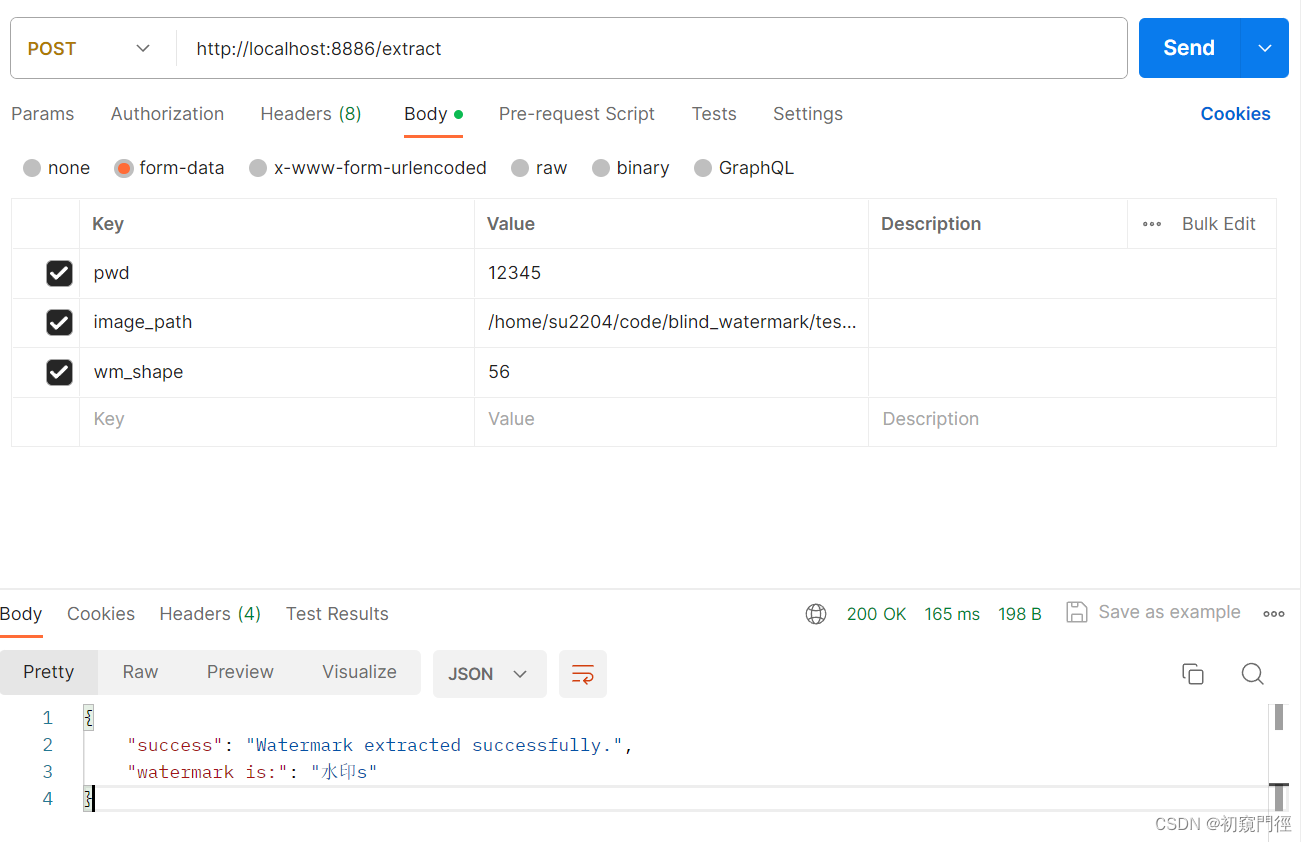1307x842 pixels.
Task: Select the GraphQL body type radio
Action: 703,168
